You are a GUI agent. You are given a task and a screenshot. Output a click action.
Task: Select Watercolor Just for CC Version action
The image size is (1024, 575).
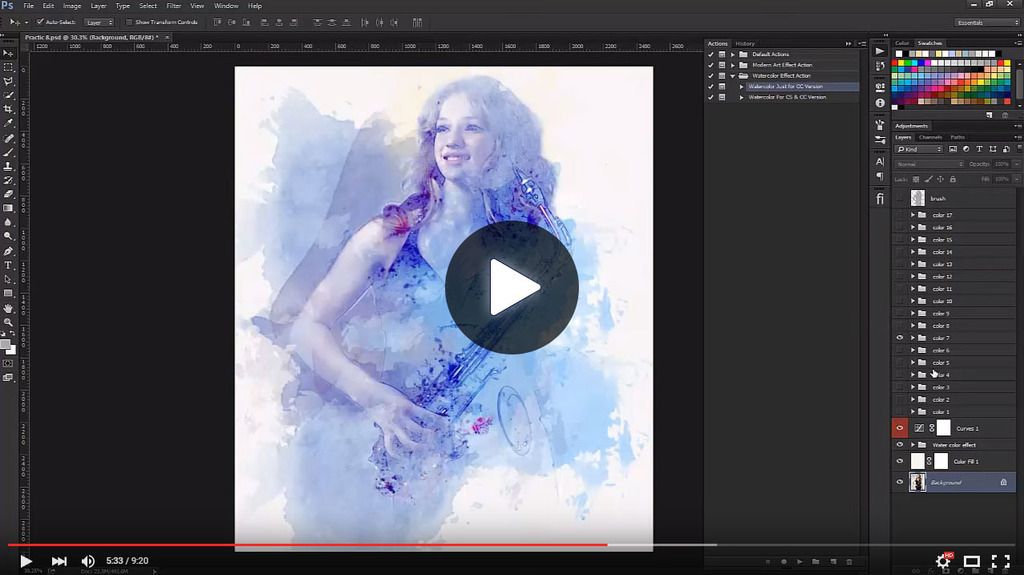786,86
